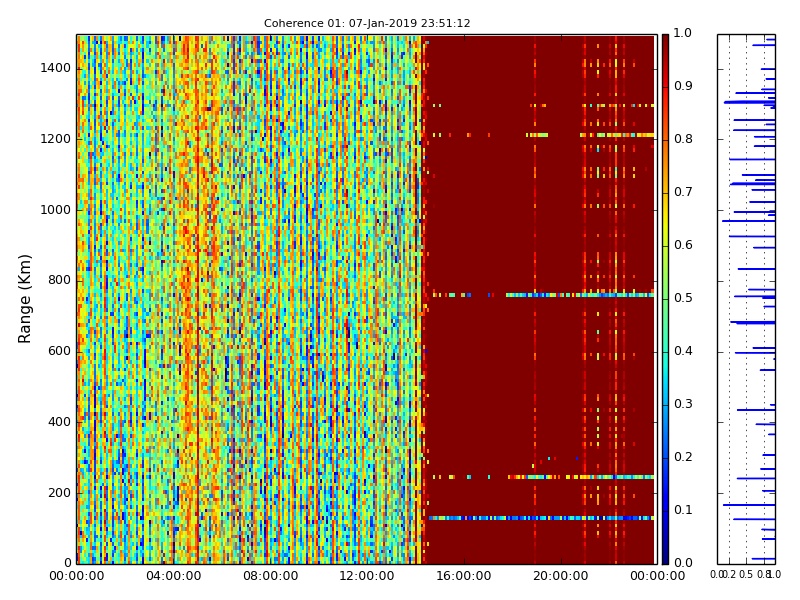Click the colorbar label 0.2
This screenshot has width=800, height=600.
point(683,457)
